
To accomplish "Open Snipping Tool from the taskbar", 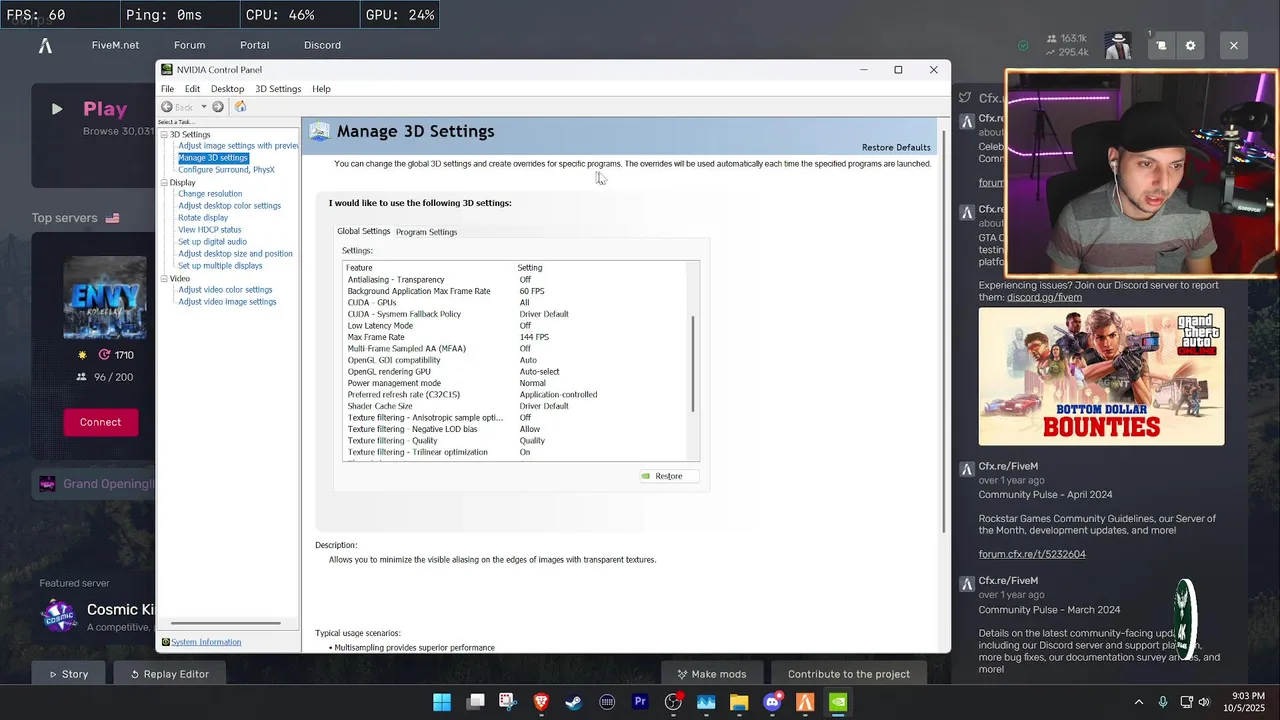I will click(508, 702).
